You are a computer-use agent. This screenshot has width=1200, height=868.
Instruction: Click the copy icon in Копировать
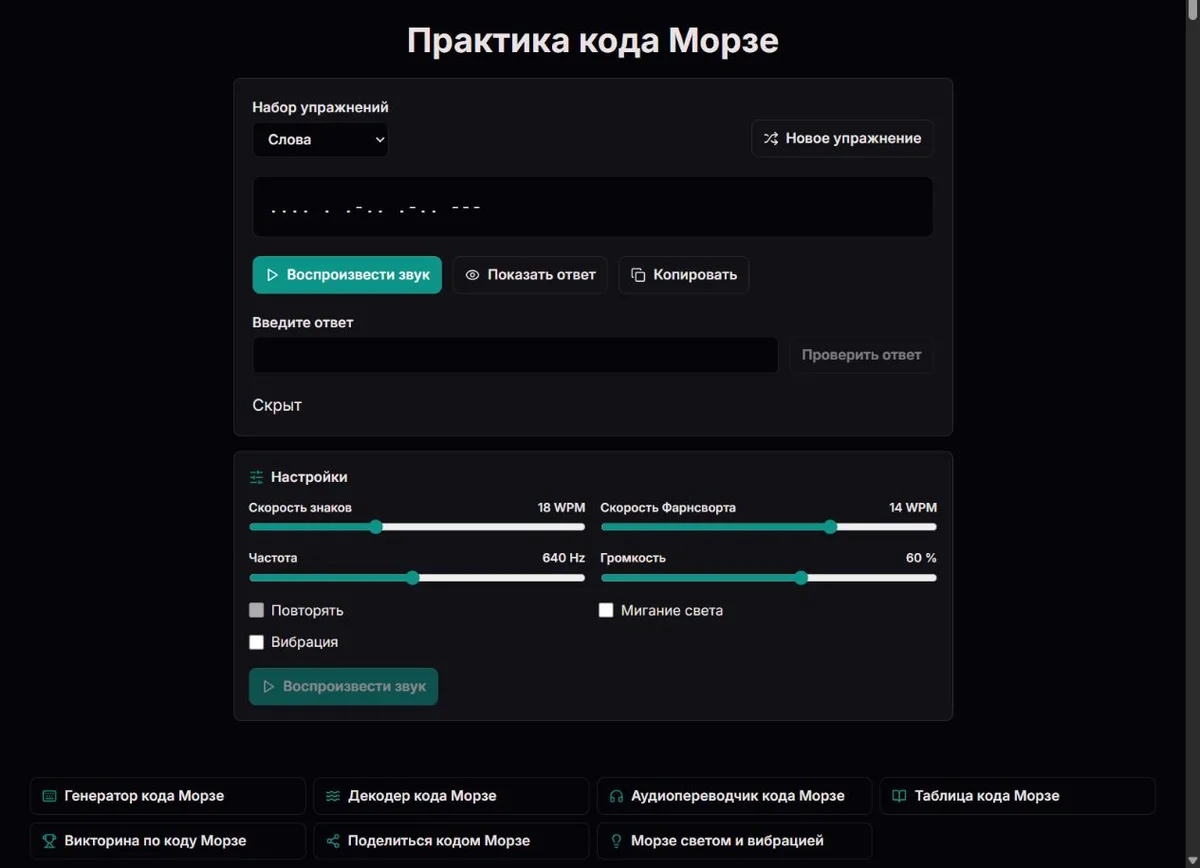tap(639, 275)
